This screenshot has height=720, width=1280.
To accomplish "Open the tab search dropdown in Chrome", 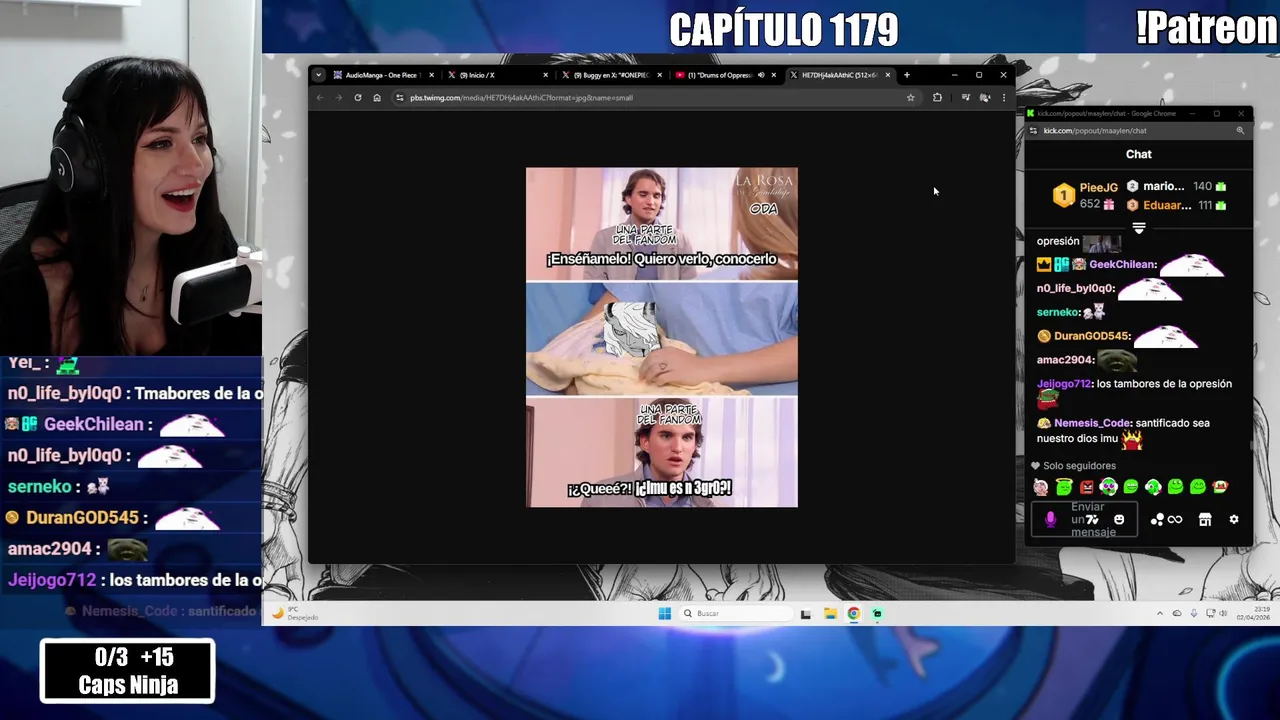I will pyautogui.click(x=318, y=75).
